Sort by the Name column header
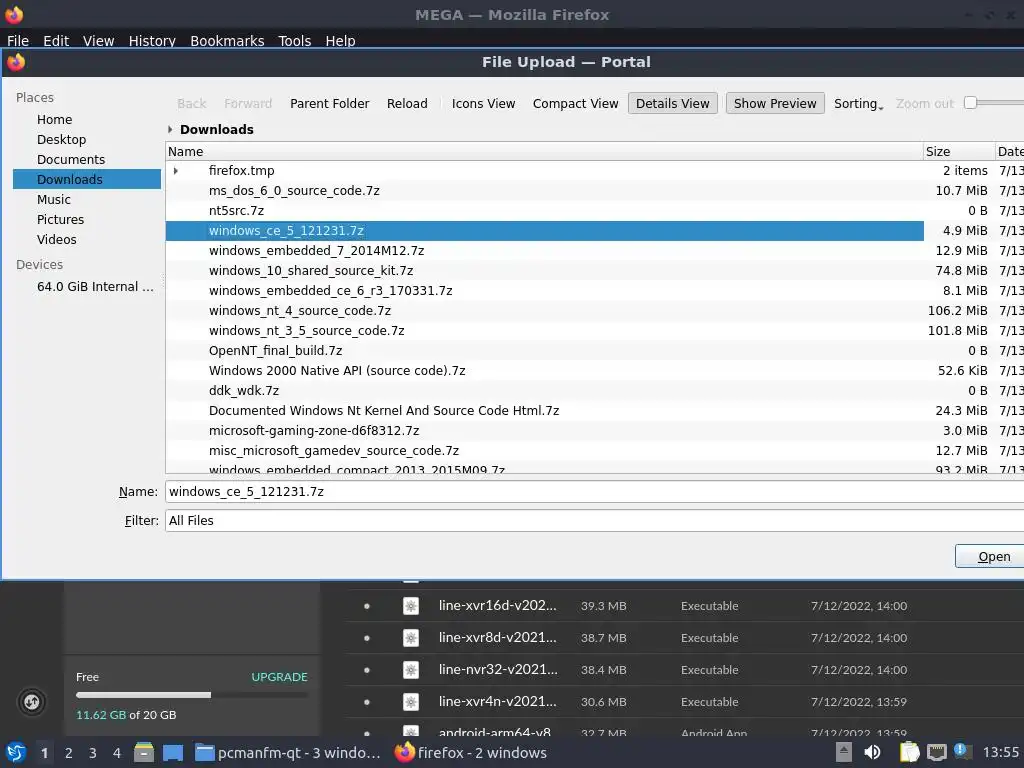1024x768 pixels. click(544, 152)
